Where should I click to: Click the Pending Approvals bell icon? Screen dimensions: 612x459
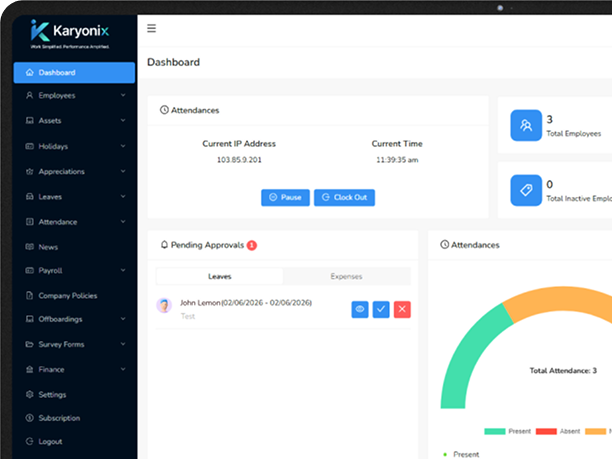(164, 245)
